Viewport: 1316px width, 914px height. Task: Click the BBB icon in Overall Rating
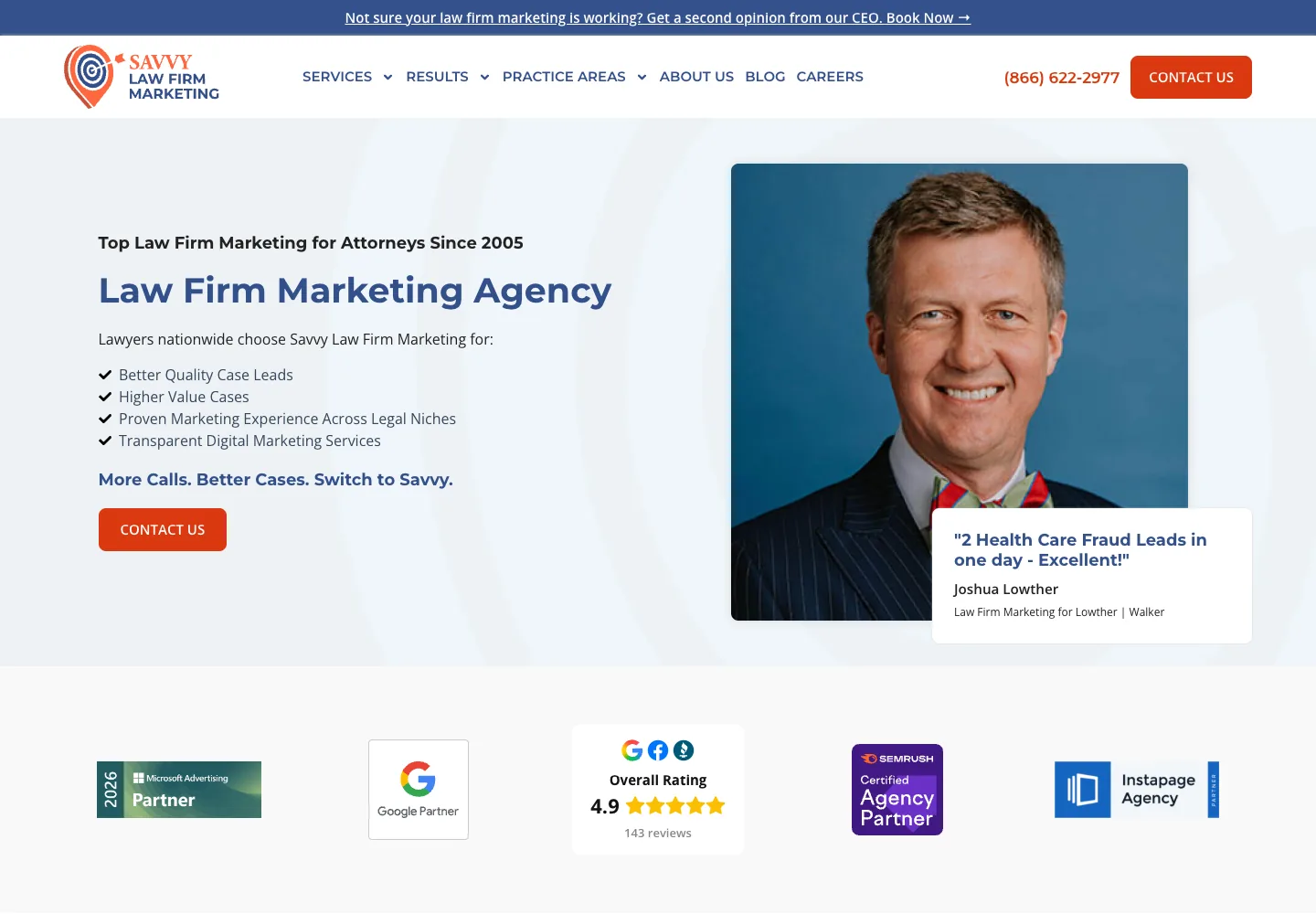[x=684, y=750]
